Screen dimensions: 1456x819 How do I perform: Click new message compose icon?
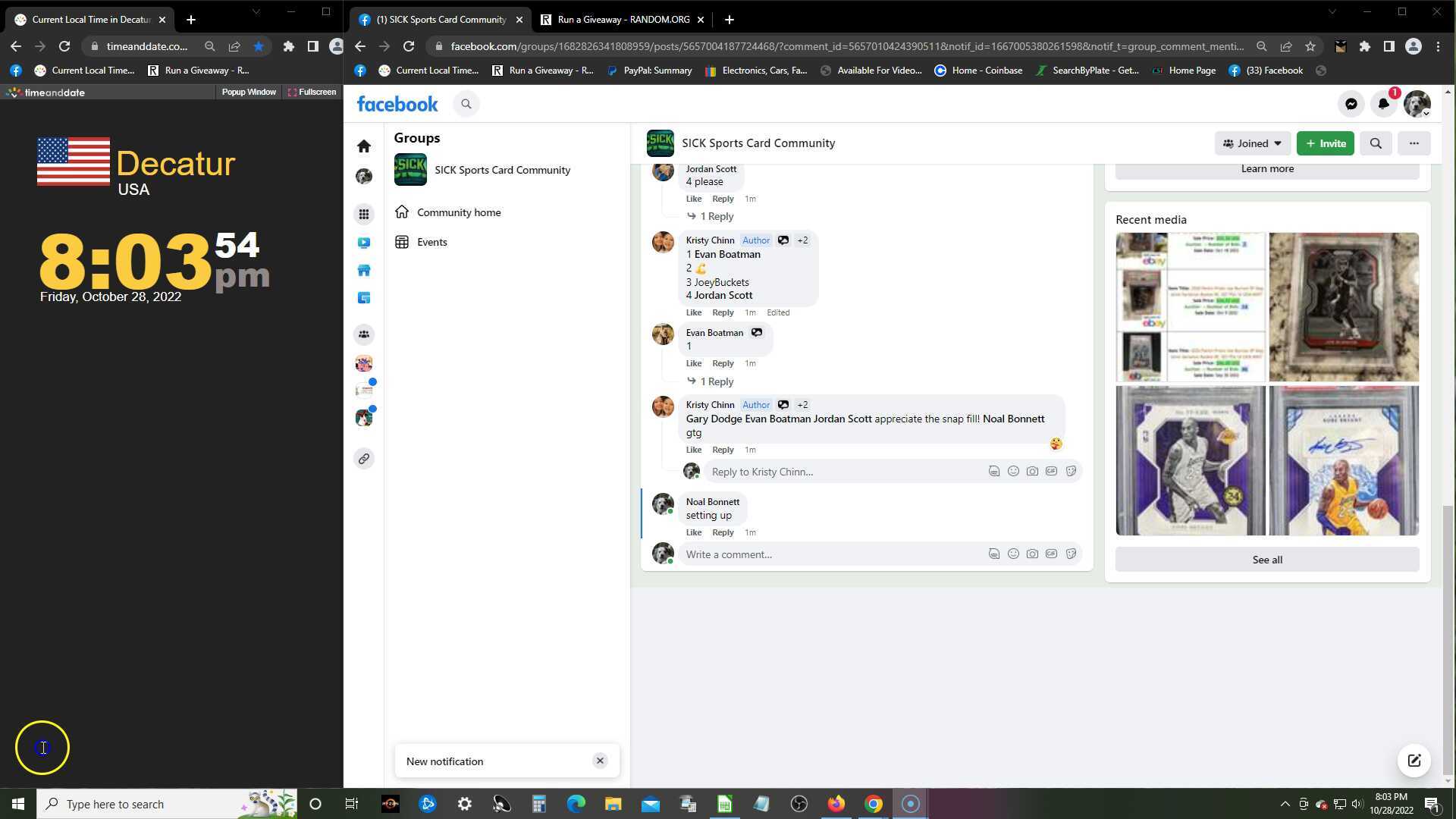[1414, 761]
